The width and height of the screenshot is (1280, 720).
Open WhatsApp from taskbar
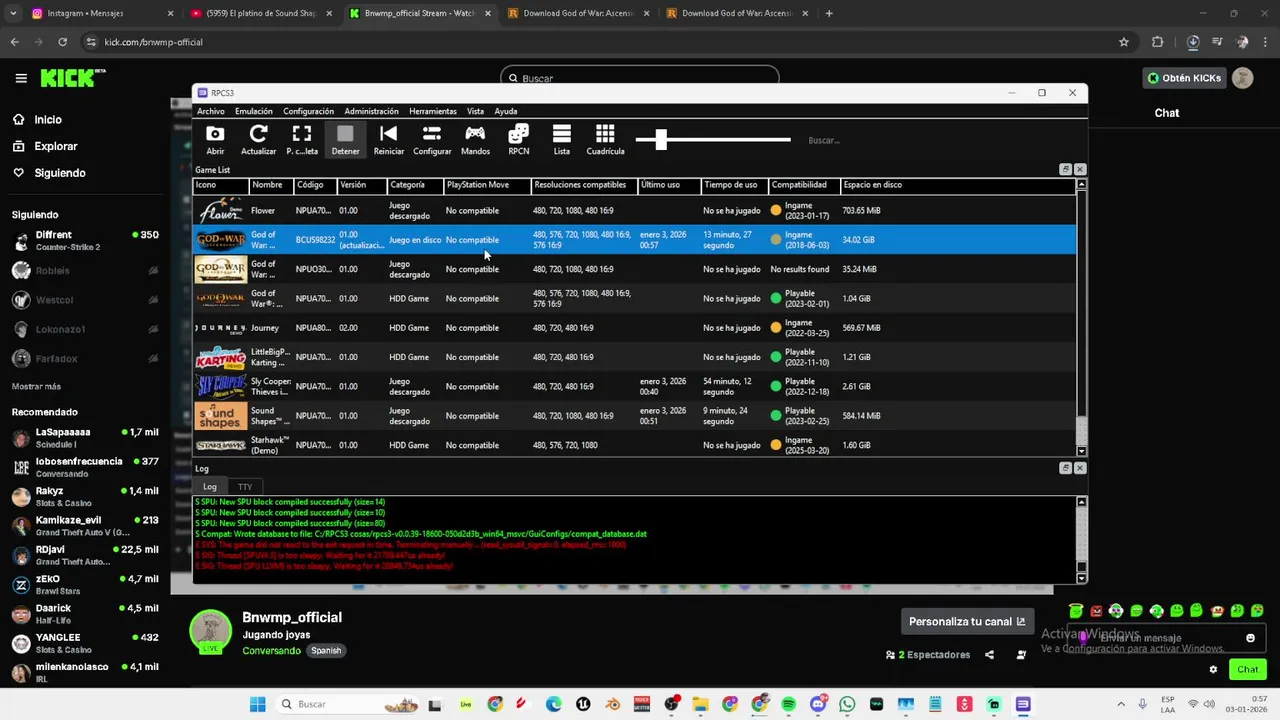(x=848, y=704)
